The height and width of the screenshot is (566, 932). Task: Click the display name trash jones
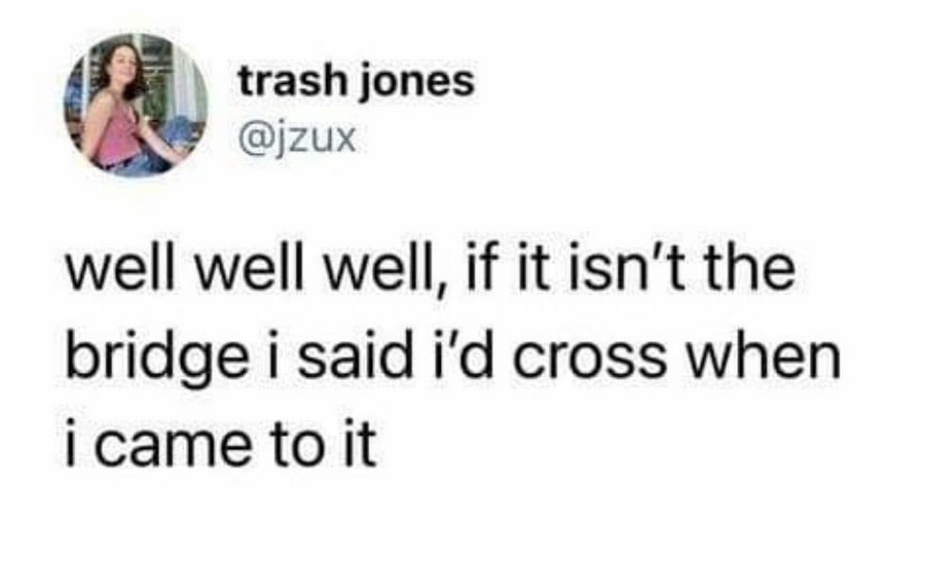tap(356, 81)
